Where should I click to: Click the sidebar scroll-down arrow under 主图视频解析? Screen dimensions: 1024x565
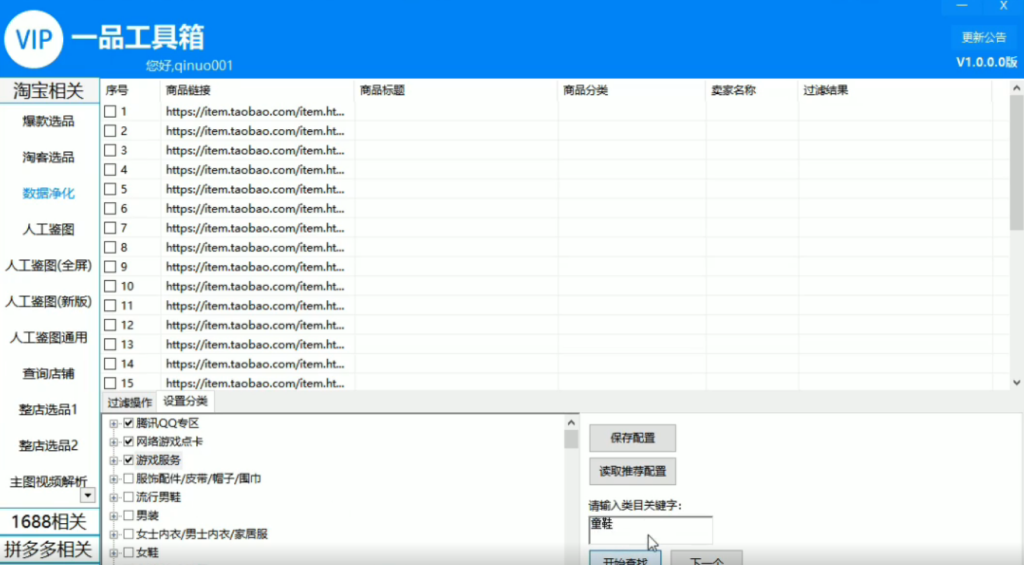click(x=87, y=494)
